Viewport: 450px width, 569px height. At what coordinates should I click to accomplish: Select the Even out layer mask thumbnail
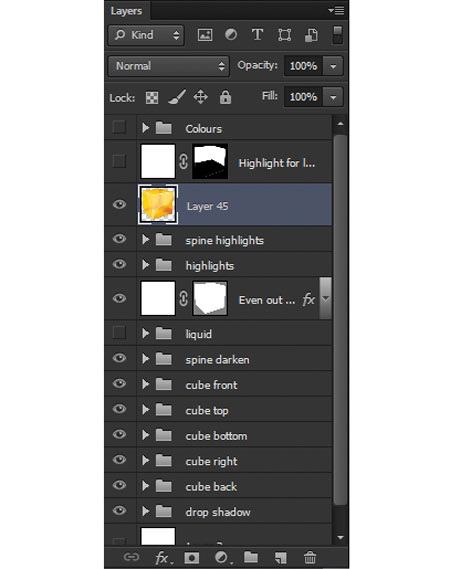210,298
